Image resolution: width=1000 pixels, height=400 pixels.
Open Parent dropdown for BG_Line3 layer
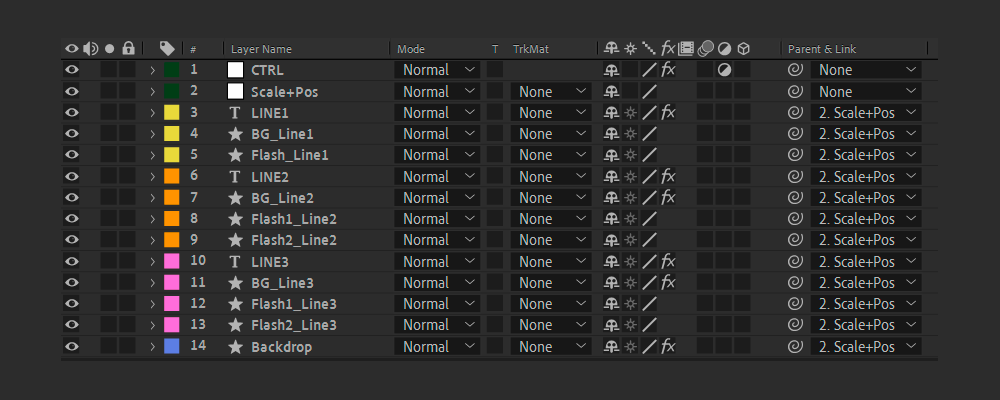(x=866, y=283)
